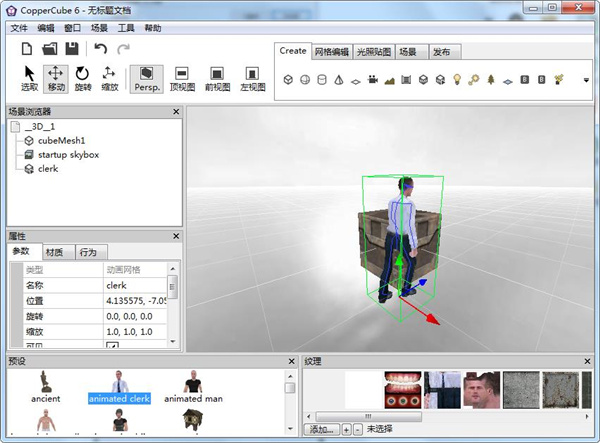Image resolution: width=600 pixels, height=443 pixels.
Task: Expand the Create toolbar overflow arrow
Action: point(586,79)
